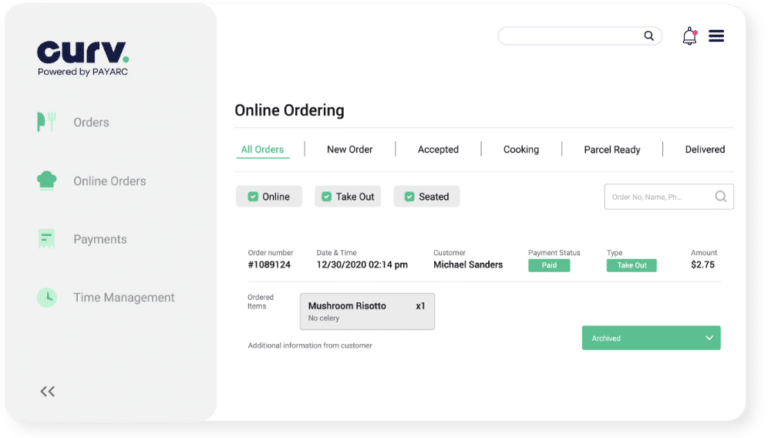The width and height of the screenshot is (768, 438).
Task: Click the fork and knife Orders icon
Action: pyautogui.click(x=46, y=122)
